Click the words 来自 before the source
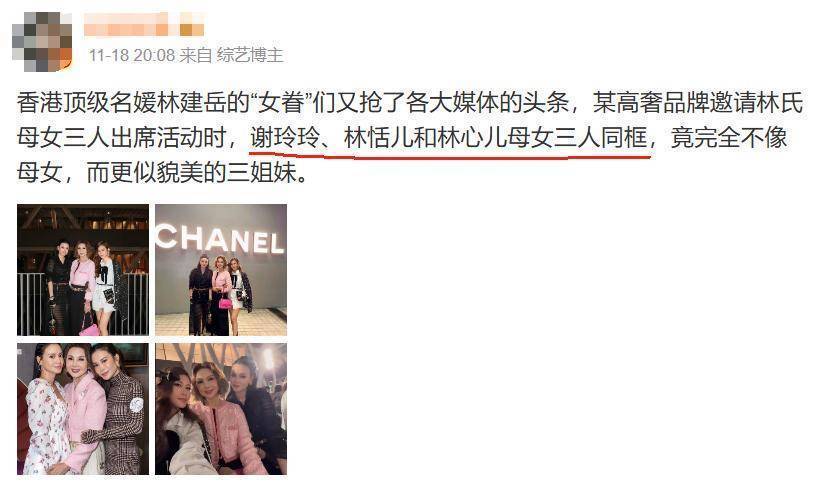Image resolution: width=820 pixels, height=483 pixels. click(196, 55)
